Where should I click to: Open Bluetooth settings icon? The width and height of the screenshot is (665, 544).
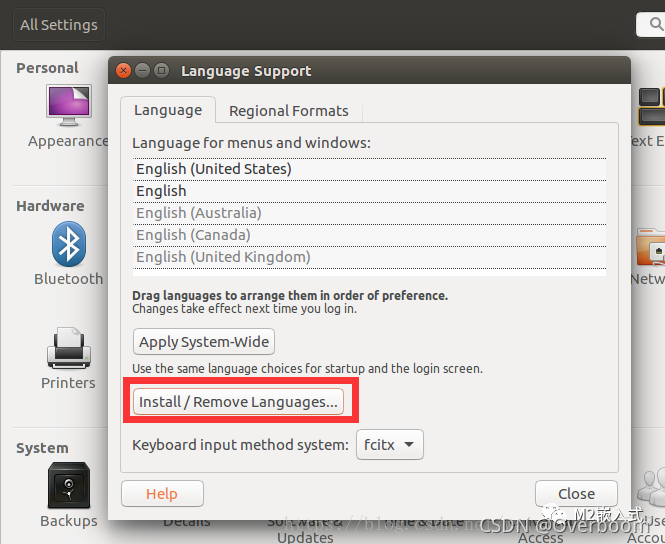69,244
